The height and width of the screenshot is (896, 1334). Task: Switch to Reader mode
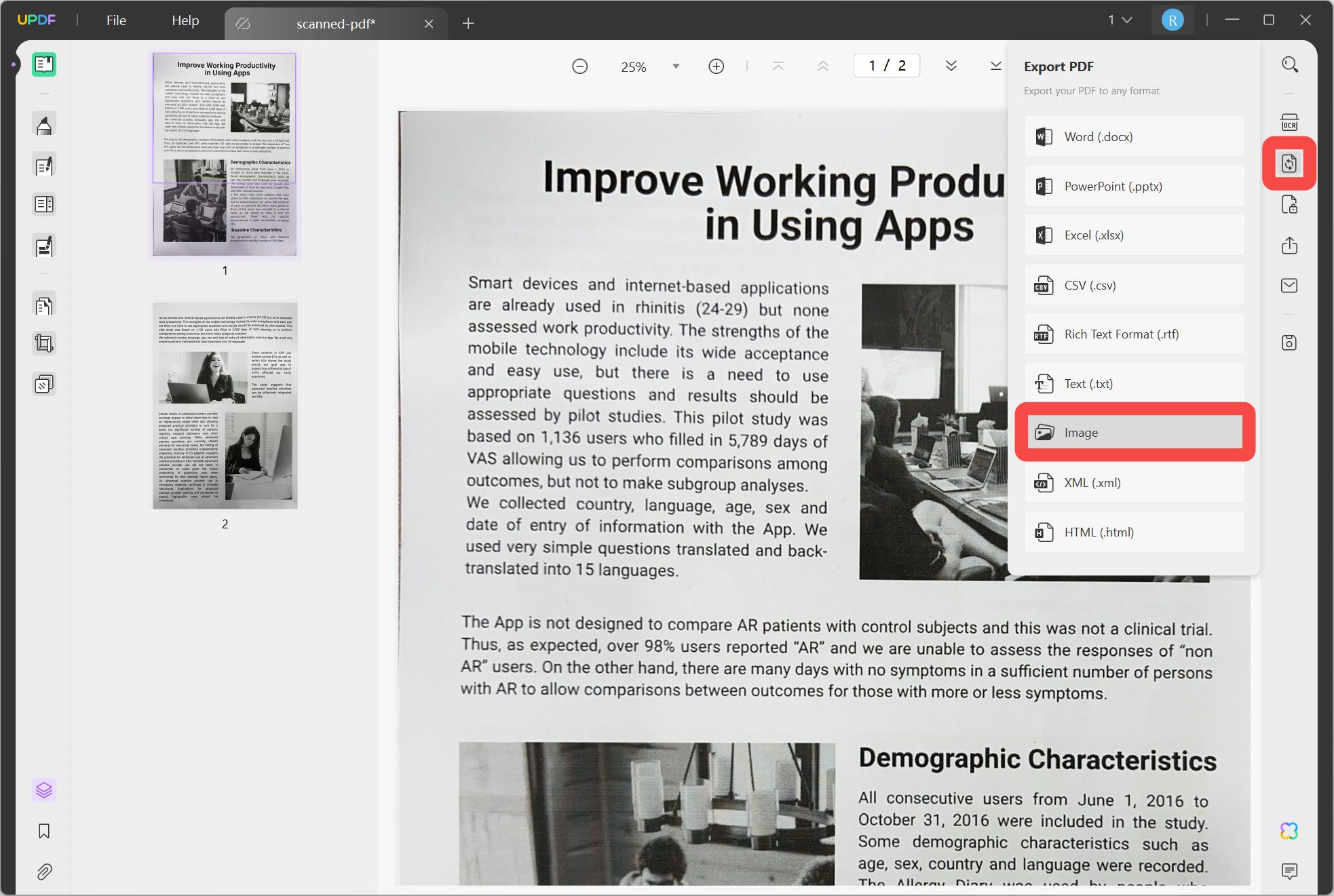click(44, 64)
